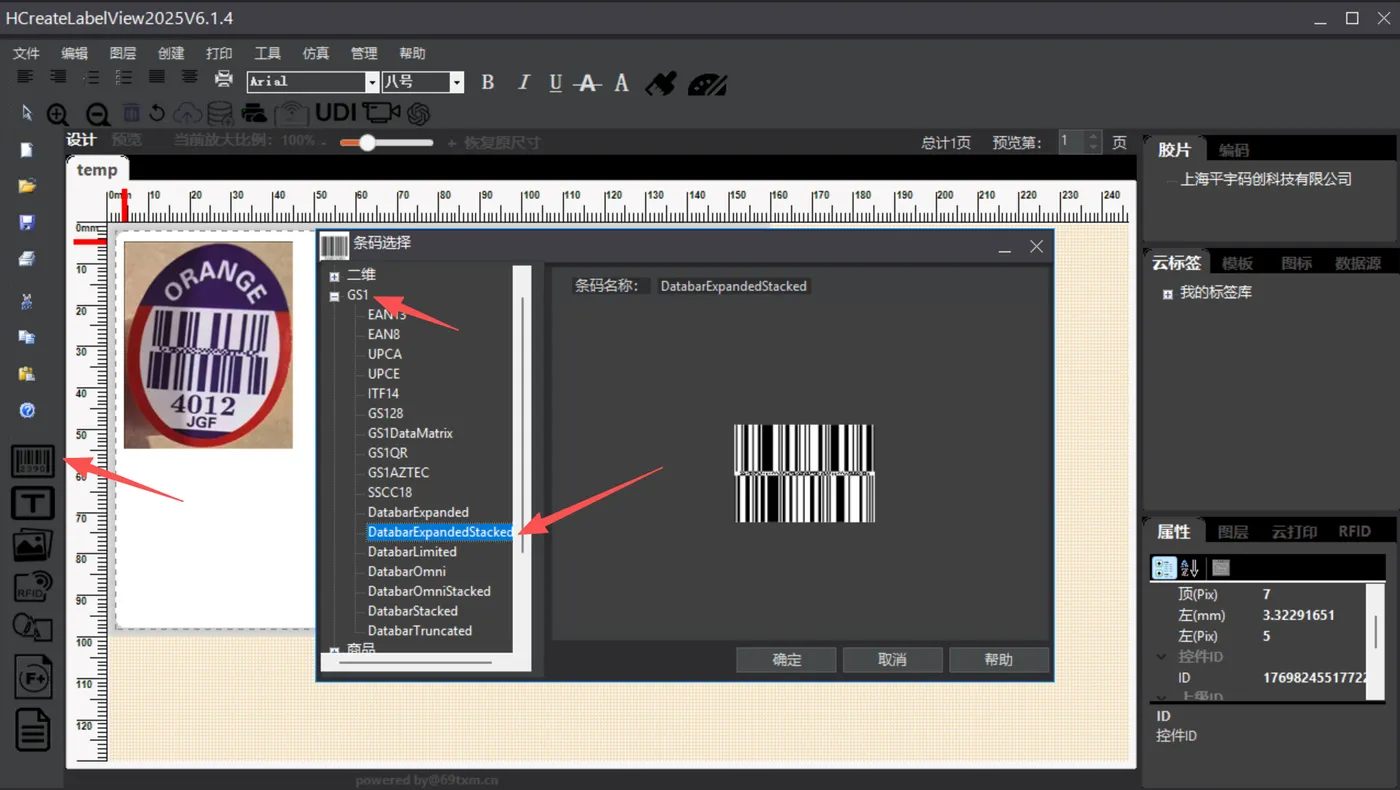1400x790 pixels.
Task: Click the zoom in magnifier icon
Action: point(58,114)
